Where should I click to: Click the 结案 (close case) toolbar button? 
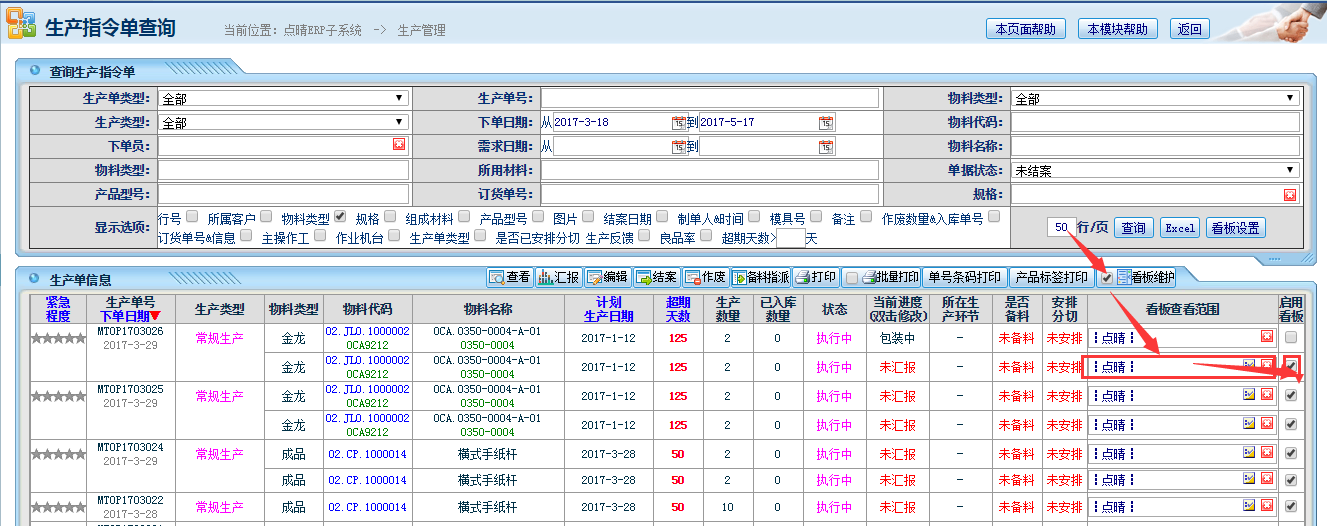click(x=657, y=277)
